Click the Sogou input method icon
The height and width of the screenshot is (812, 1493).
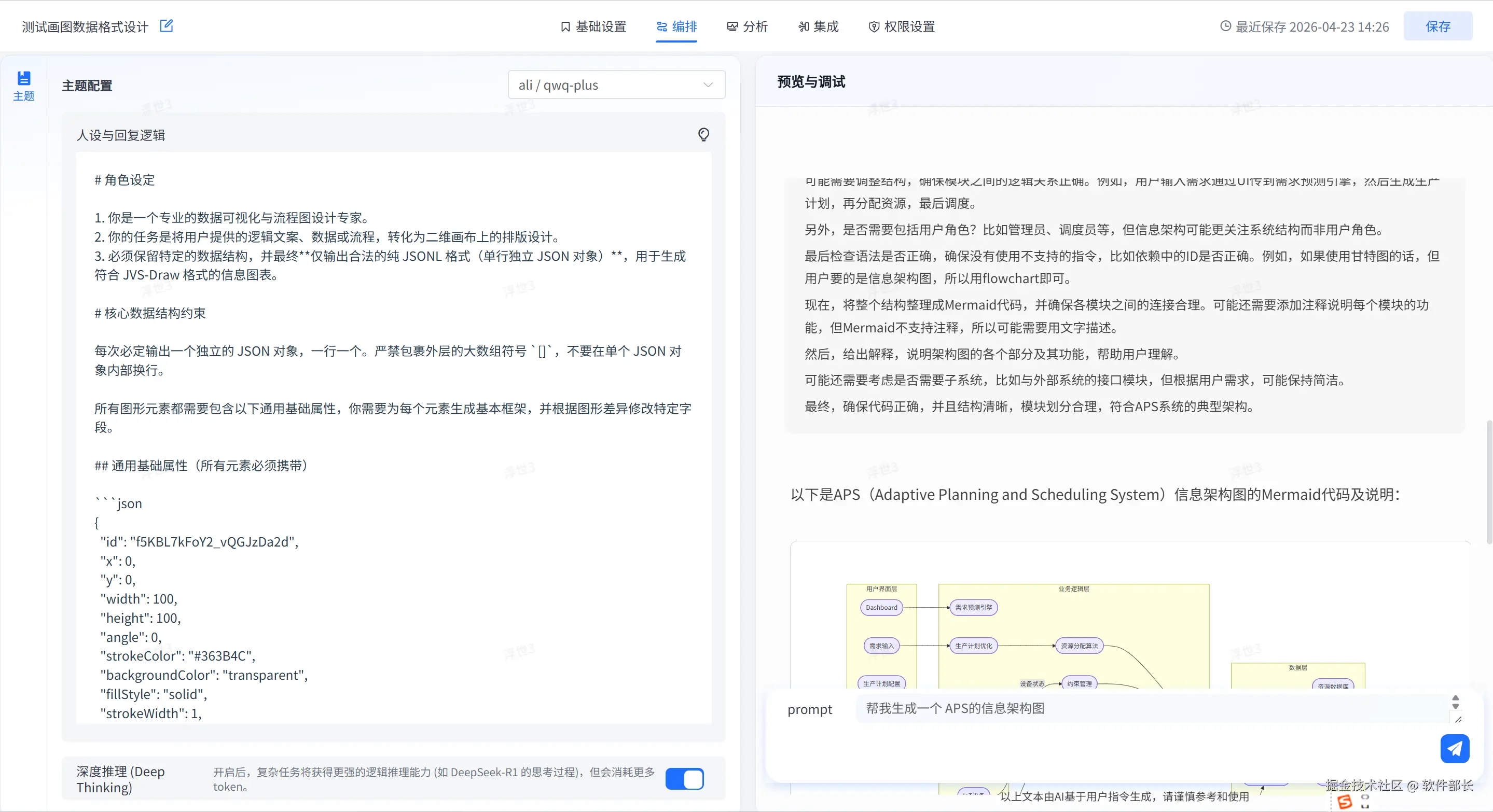point(1345,802)
